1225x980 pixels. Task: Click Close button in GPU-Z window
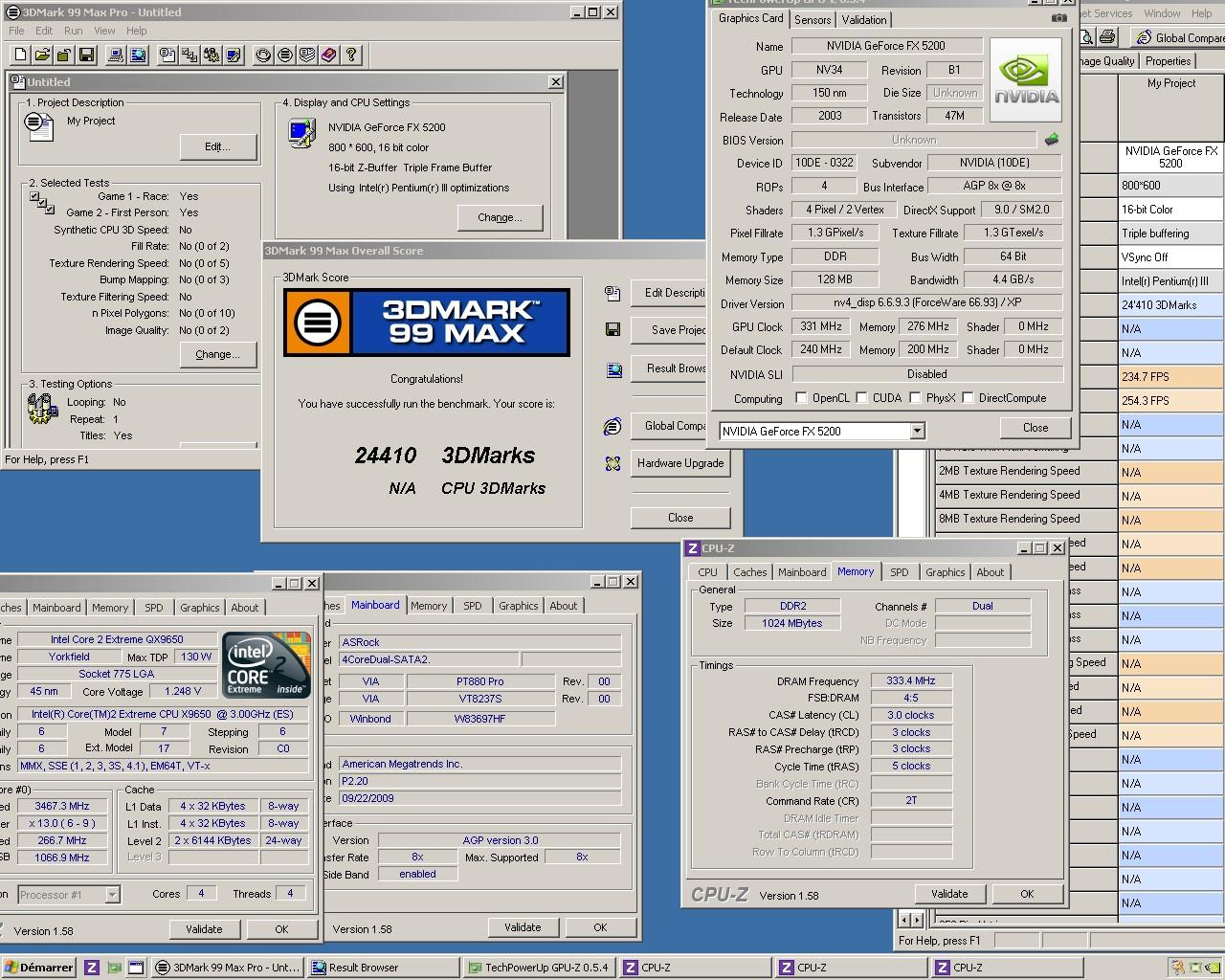[x=1036, y=428]
